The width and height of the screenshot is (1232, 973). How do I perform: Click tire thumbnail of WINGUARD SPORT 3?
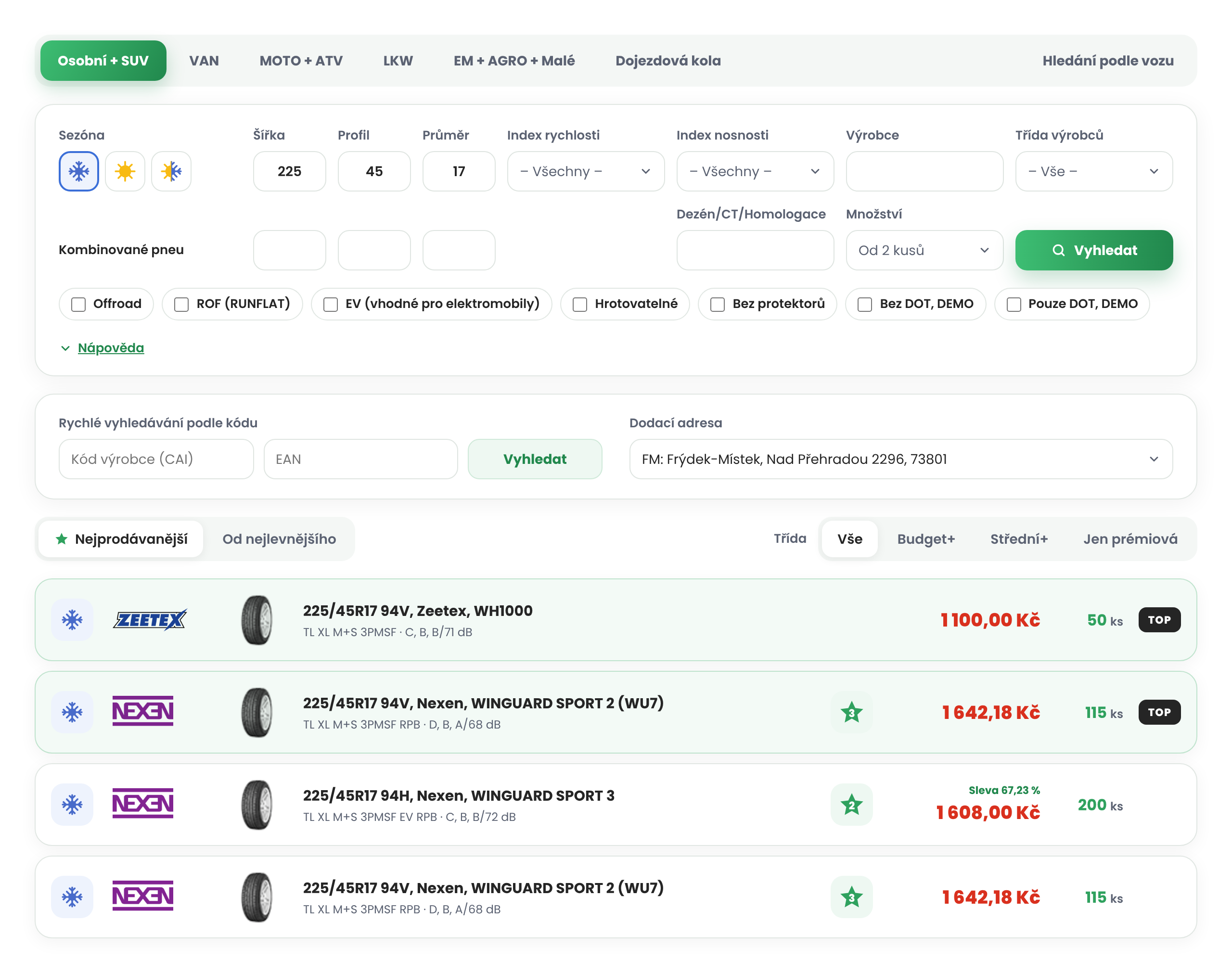(257, 805)
